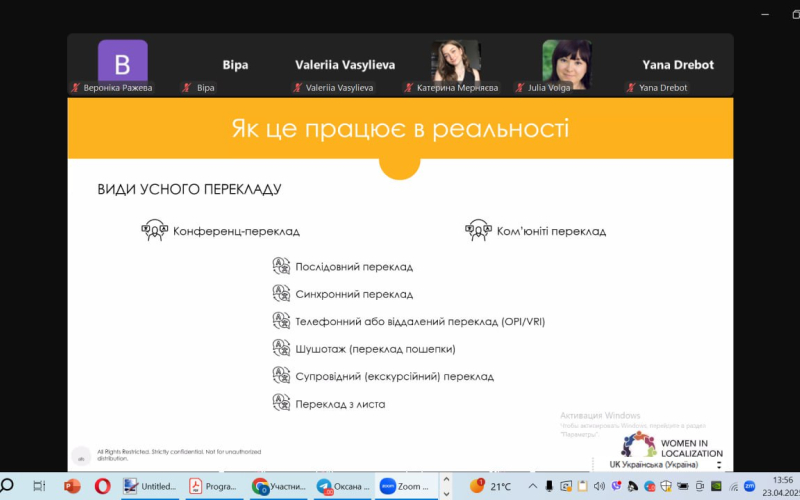Open the Program PDF in taskbar

(x=212, y=486)
